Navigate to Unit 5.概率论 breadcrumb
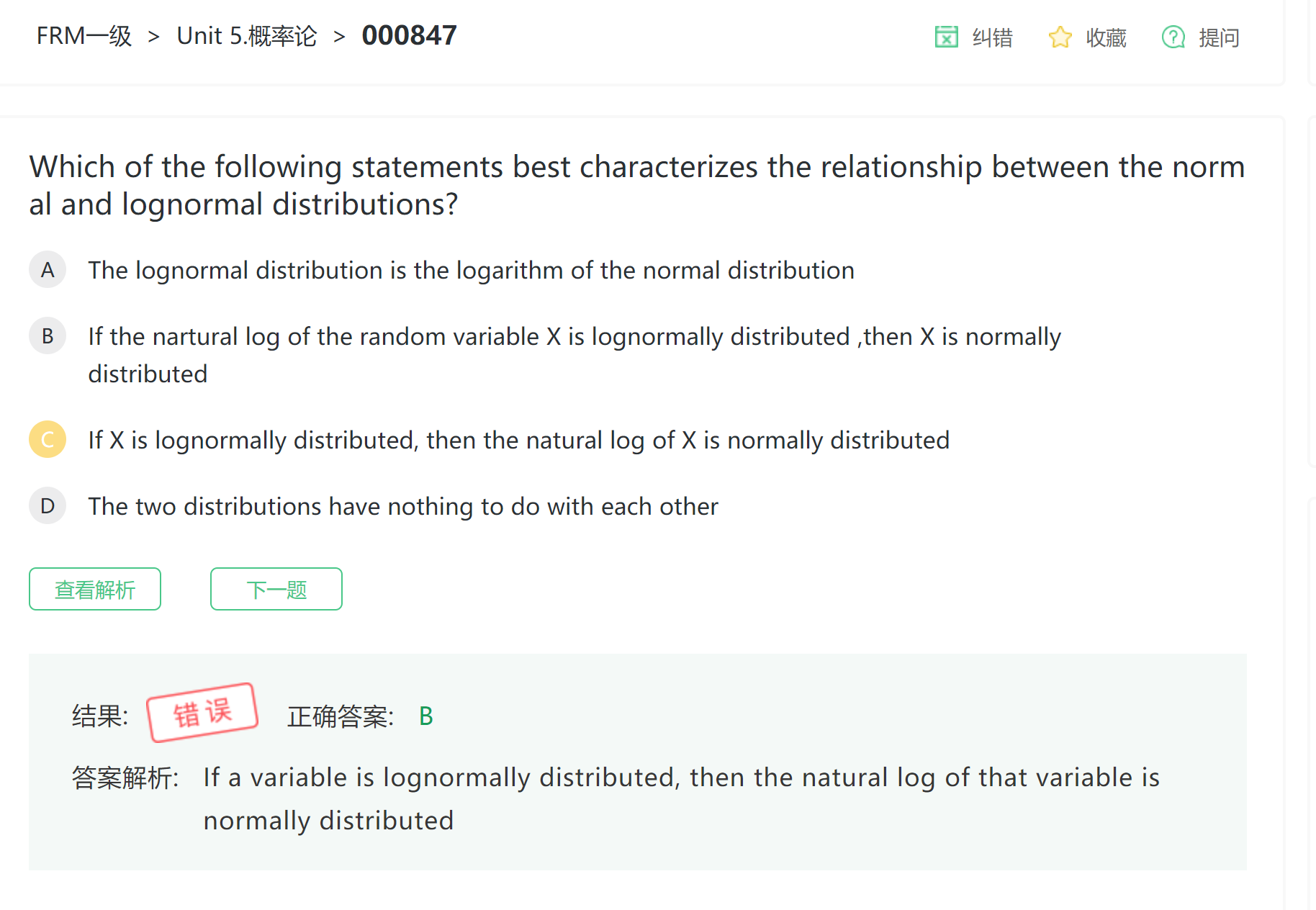 click(x=247, y=36)
